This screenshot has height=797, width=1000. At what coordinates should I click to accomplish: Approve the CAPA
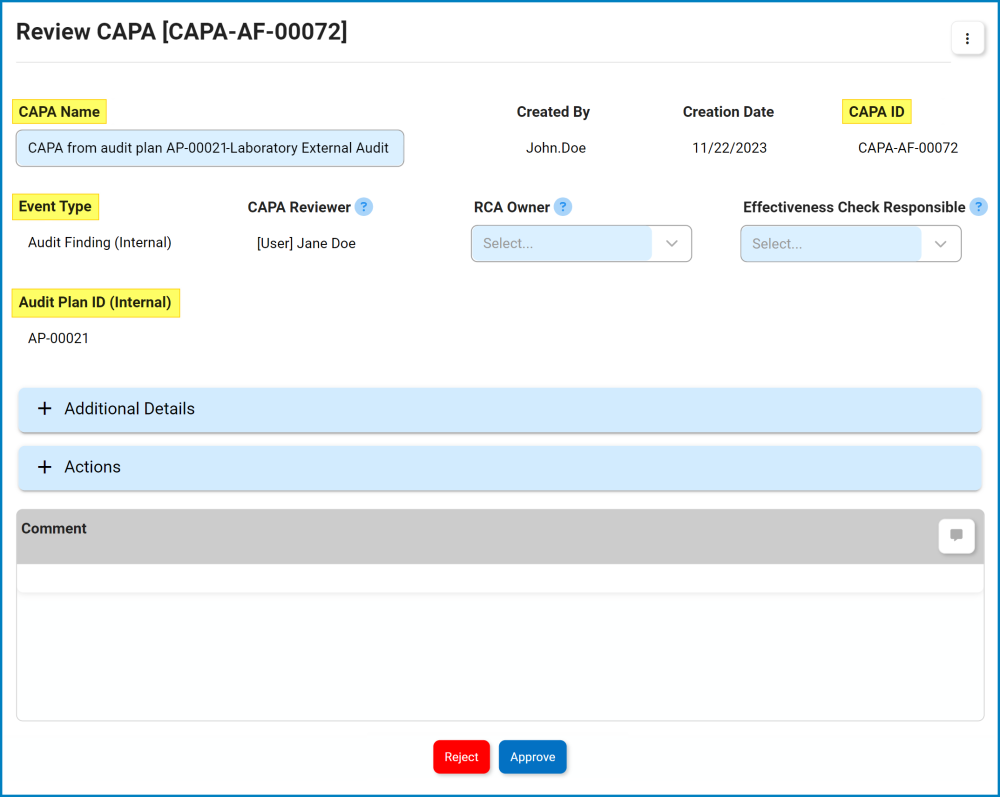coord(532,757)
